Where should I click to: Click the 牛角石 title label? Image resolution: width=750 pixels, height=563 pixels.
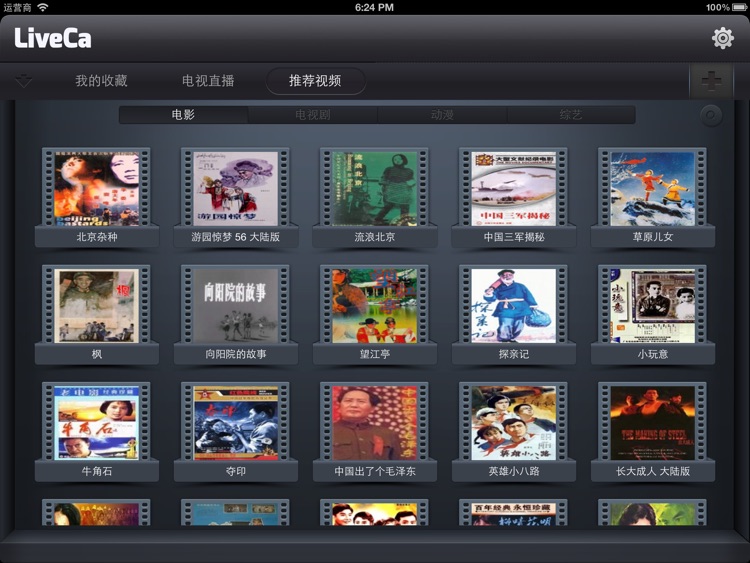pyautogui.click(x=97, y=471)
